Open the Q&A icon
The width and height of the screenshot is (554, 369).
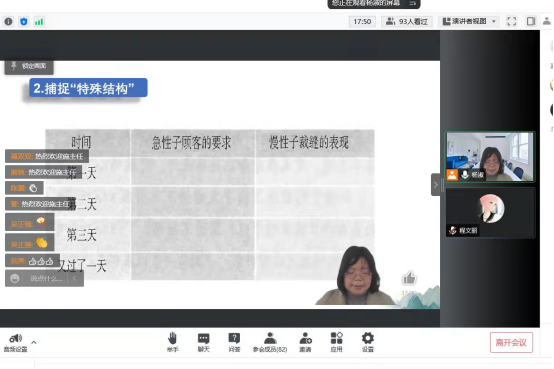click(x=234, y=342)
